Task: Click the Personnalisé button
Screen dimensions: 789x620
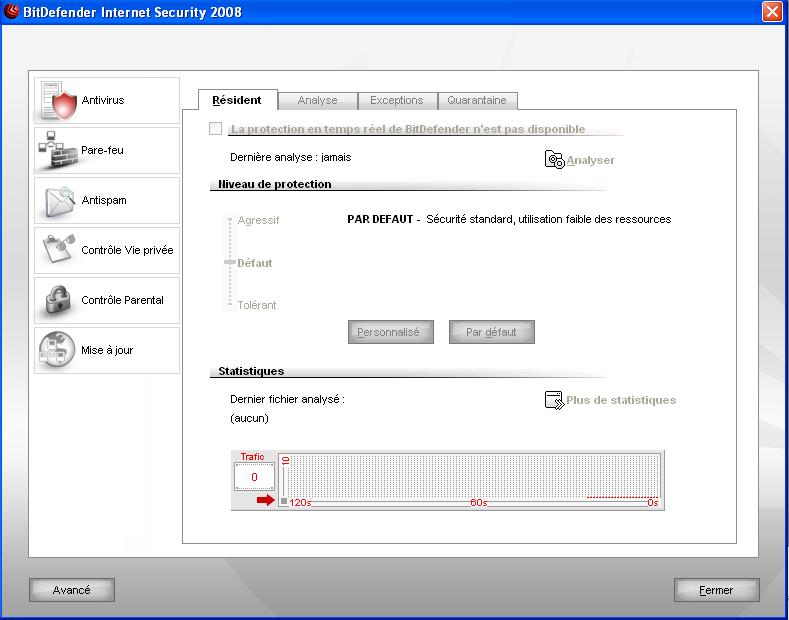Action: click(390, 332)
